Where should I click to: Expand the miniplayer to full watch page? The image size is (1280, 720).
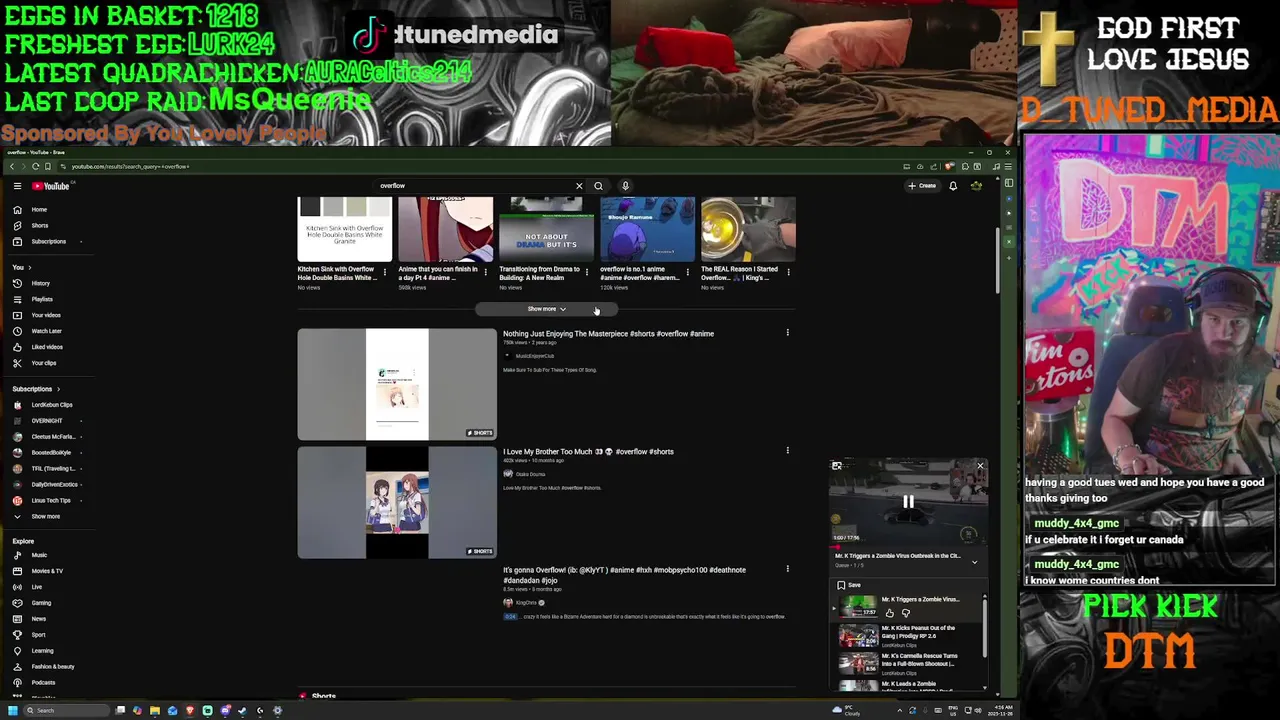pyautogui.click(x=837, y=466)
